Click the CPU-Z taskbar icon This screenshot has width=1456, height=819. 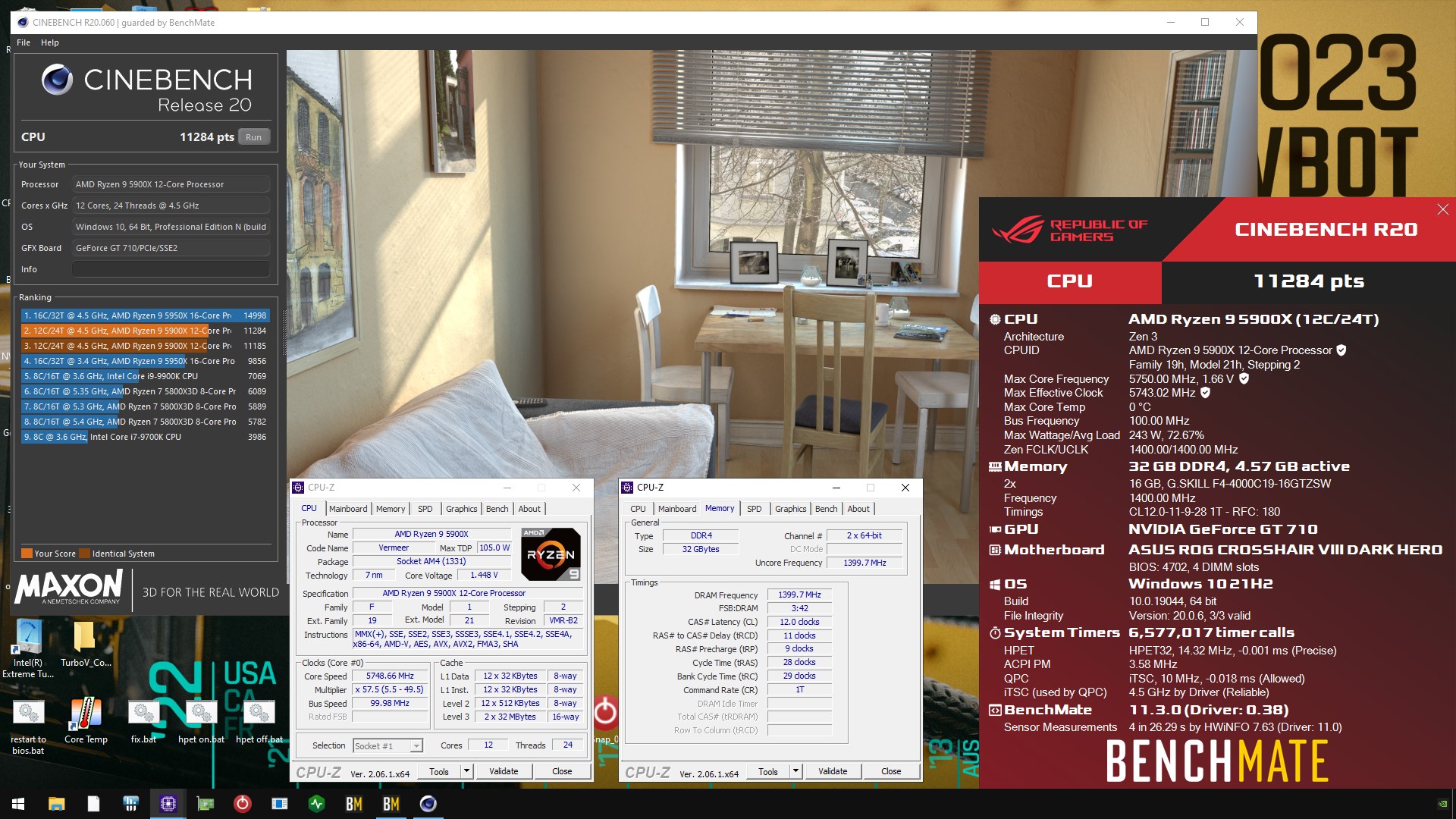tap(168, 804)
